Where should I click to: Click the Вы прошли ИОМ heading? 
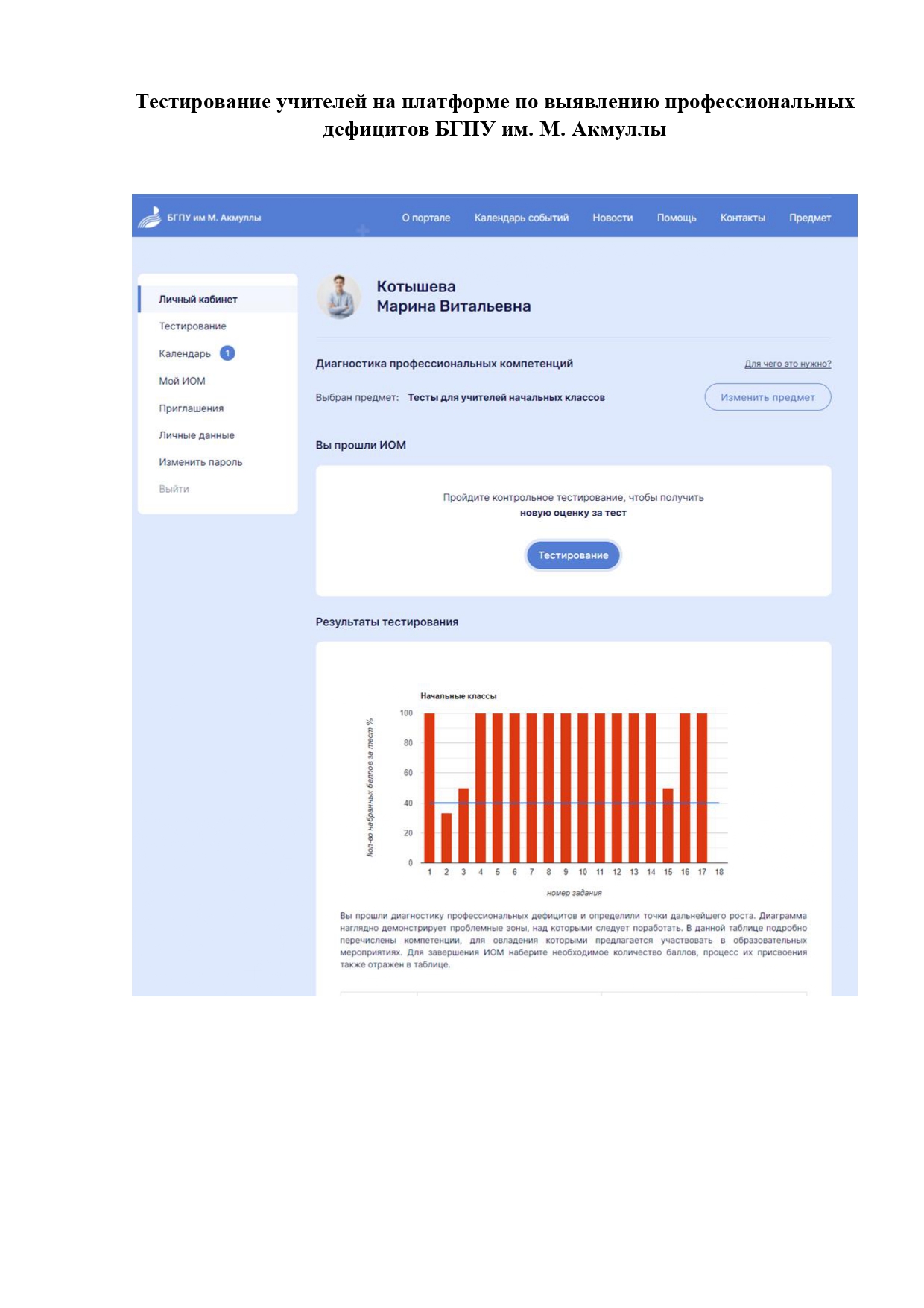[361, 445]
